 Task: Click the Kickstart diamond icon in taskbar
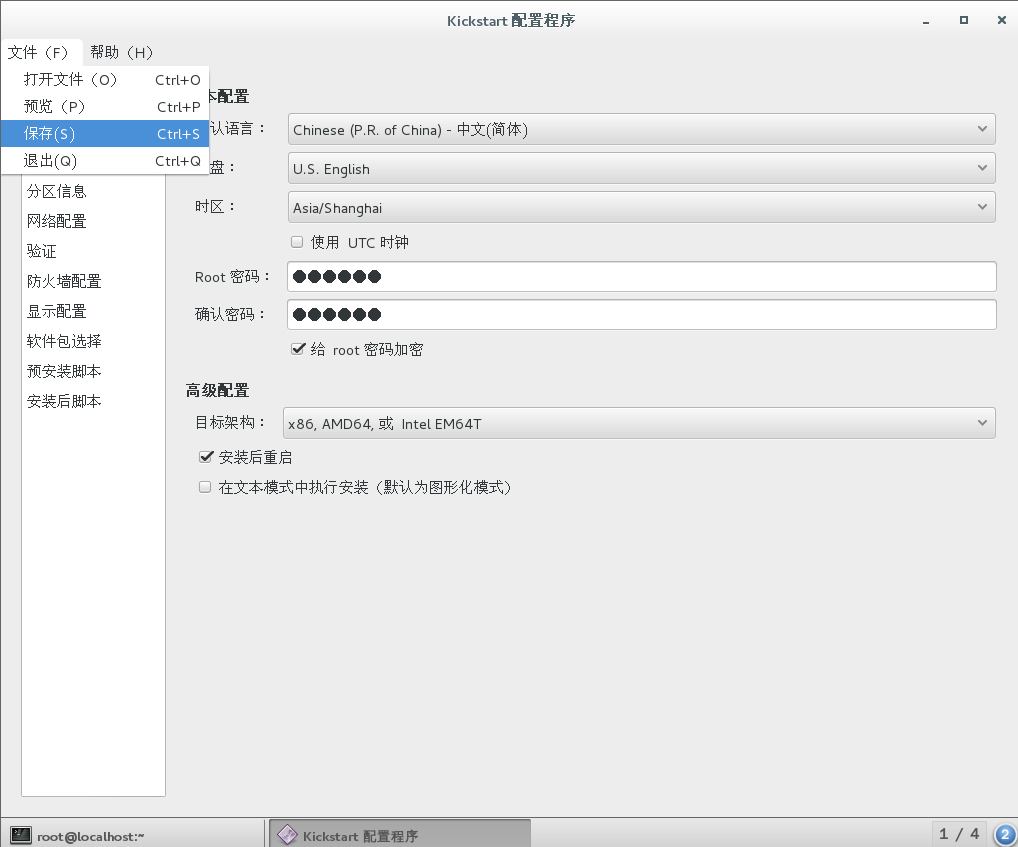click(x=287, y=835)
